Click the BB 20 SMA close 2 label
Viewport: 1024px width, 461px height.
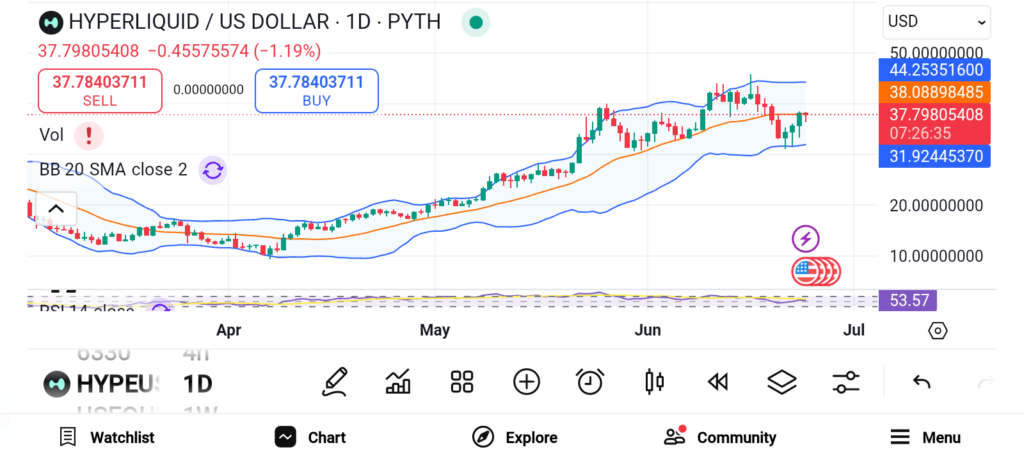point(114,170)
